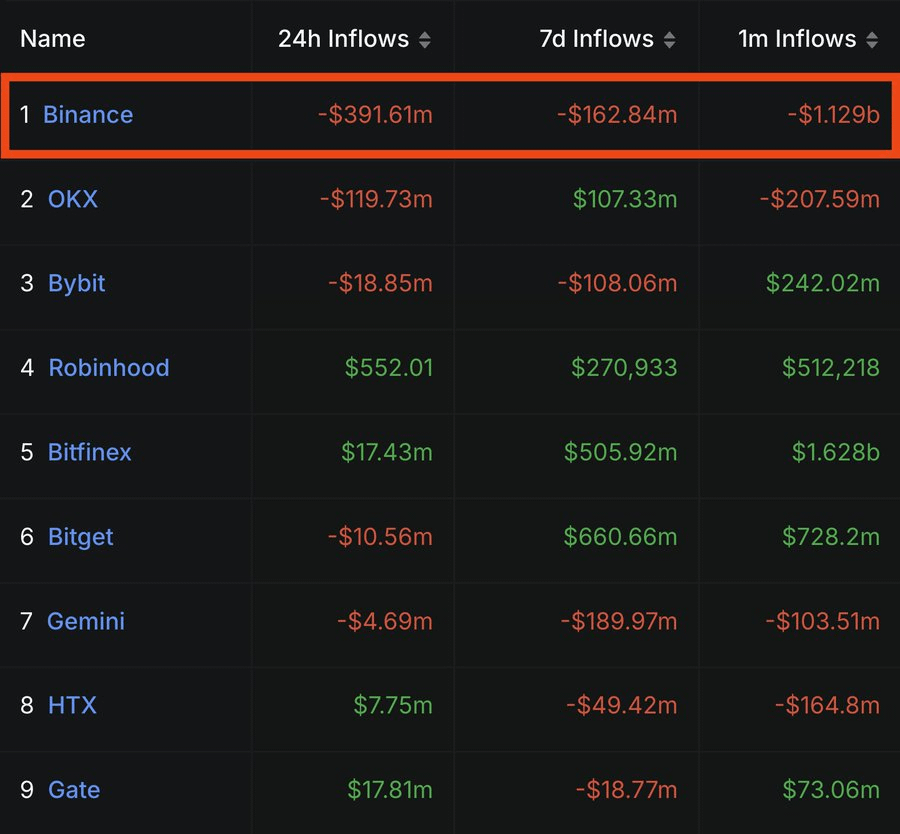Image resolution: width=900 pixels, height=834 pixels.
Task: Click the 24h Inflows sort arrows icon
Action: (x=425, y=40)
